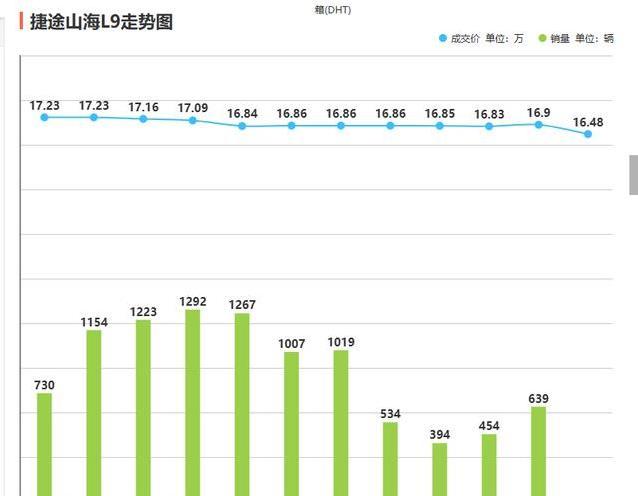This screenshot has width=638, height=496.
Task: Click the vertical scrollbar thumb on the right
Action: (634, 175)
